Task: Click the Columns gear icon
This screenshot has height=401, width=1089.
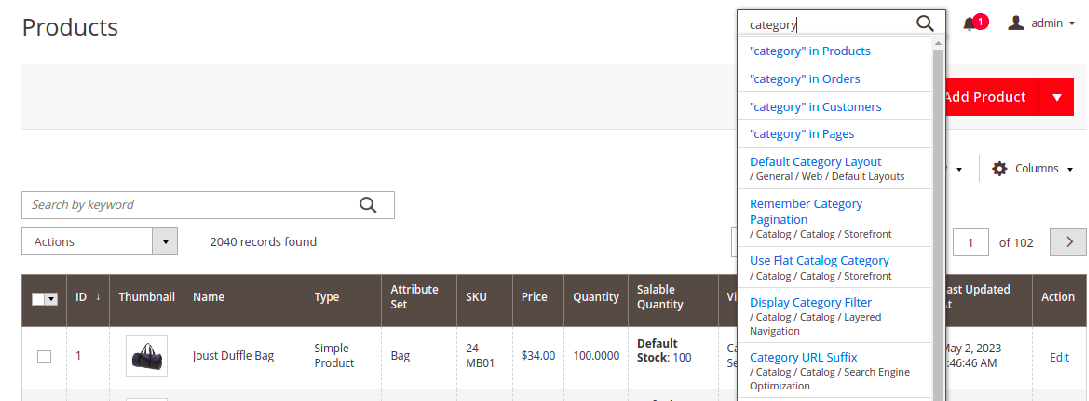Action: coord(999,169)
